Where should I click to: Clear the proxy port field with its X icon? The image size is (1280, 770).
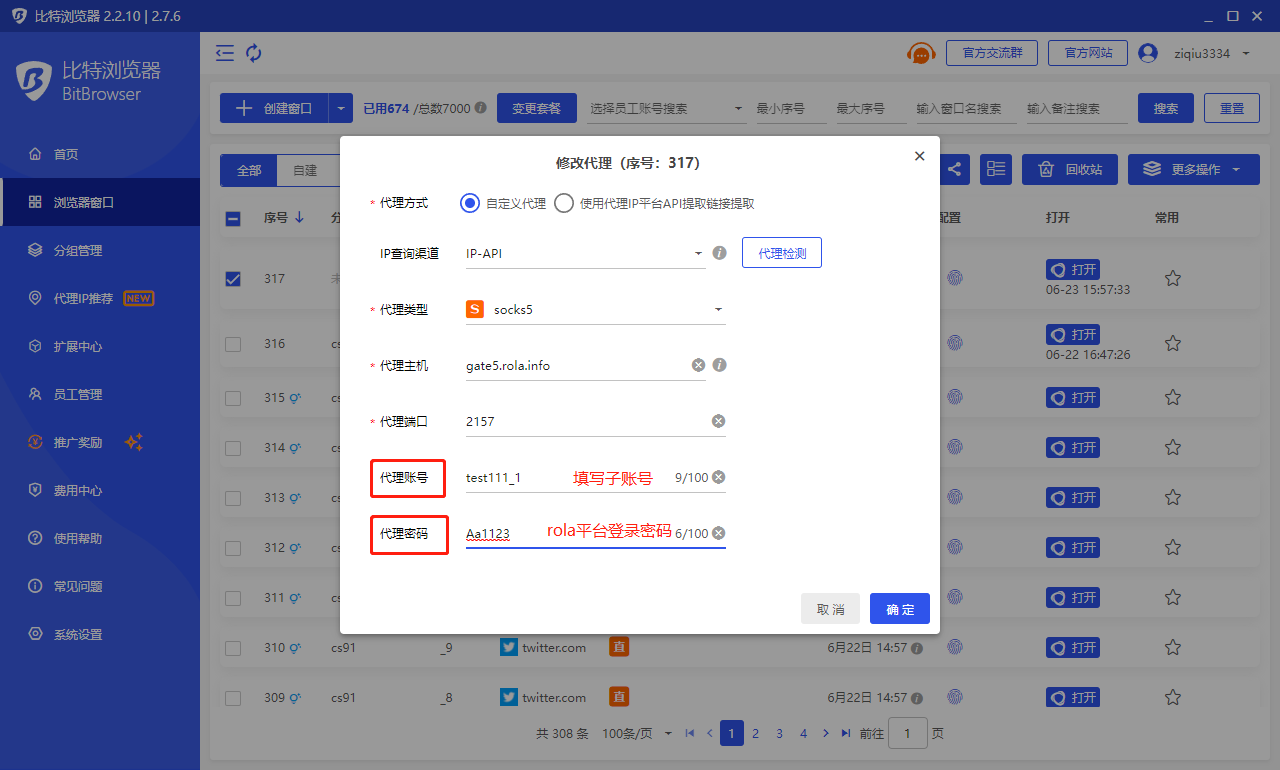click(x=718, y=421)
